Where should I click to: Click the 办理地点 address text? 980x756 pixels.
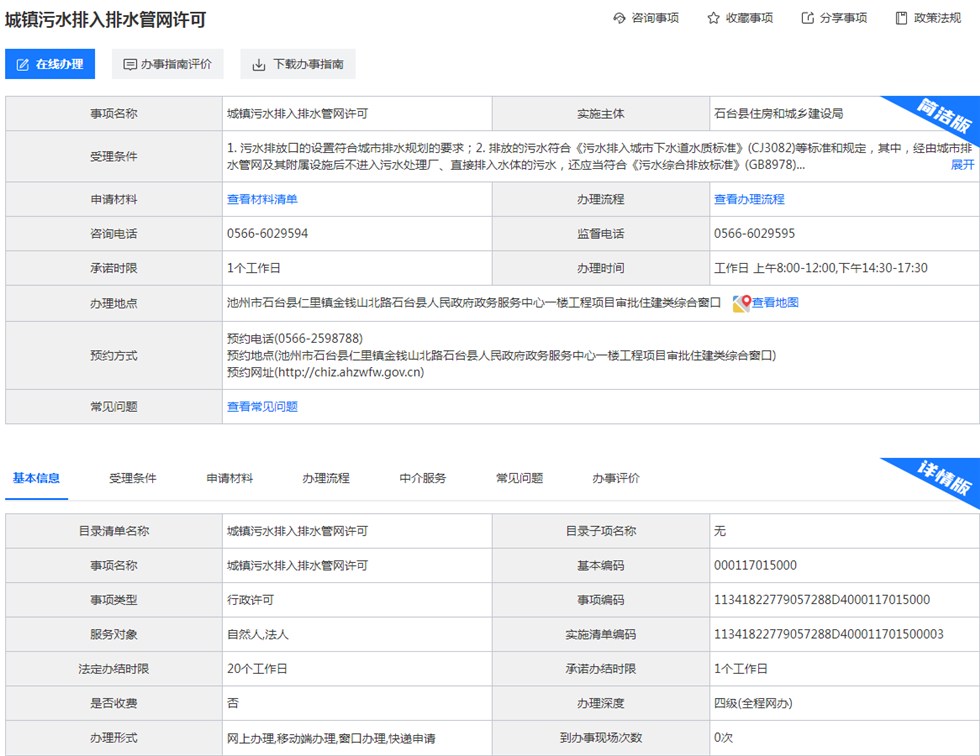pyautogui.click(x=474, y=303)
